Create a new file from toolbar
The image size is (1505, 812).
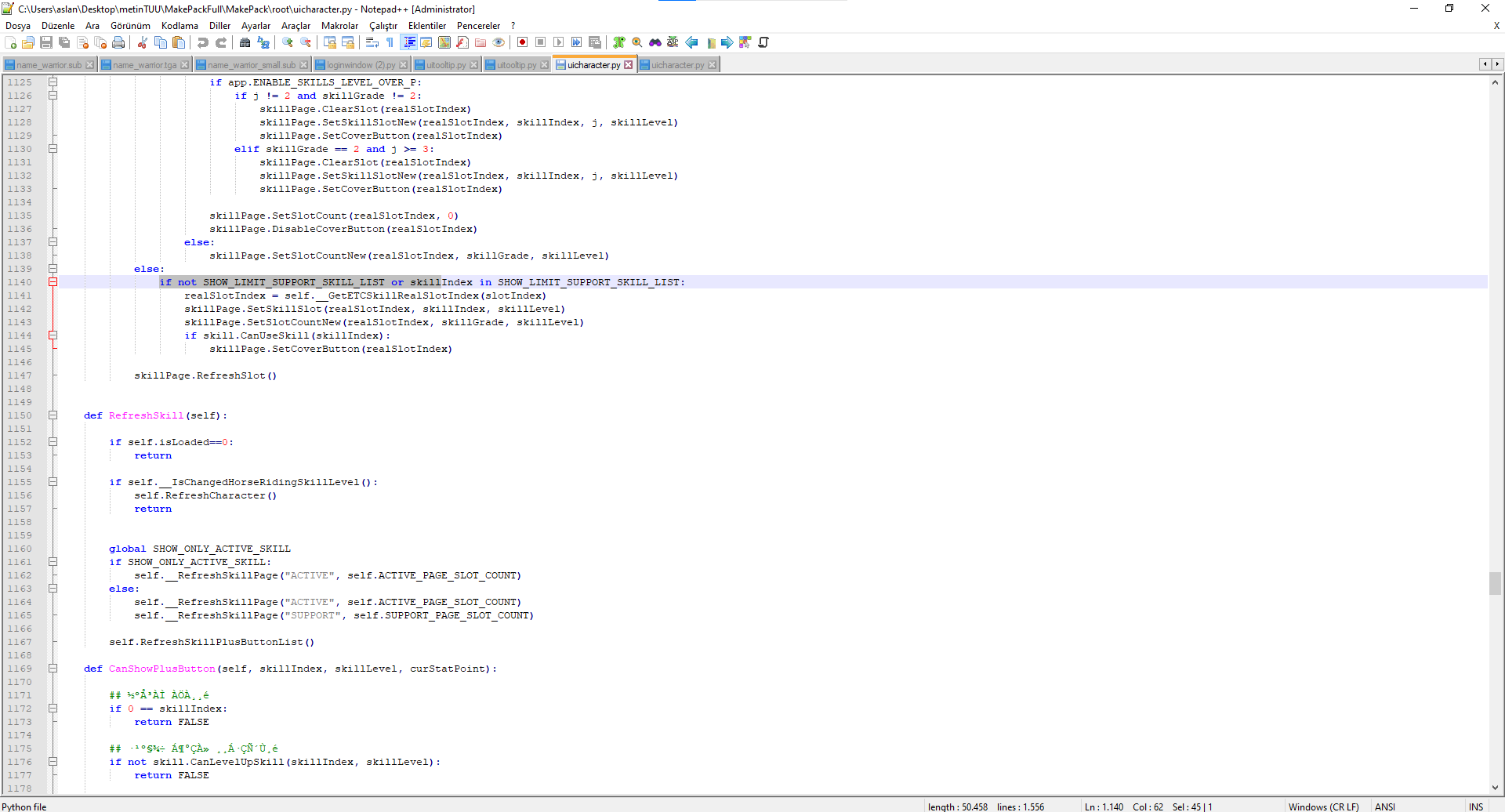click(11, 42)
